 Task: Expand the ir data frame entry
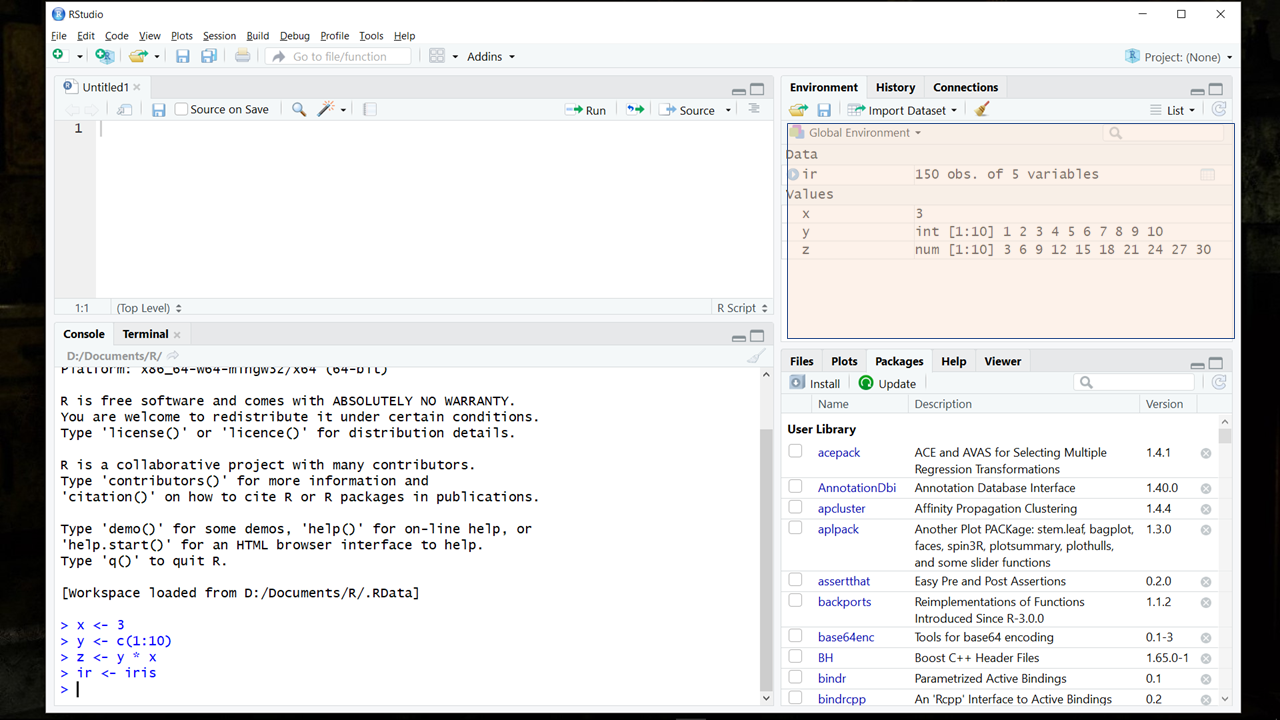click(x=793, y=174)
